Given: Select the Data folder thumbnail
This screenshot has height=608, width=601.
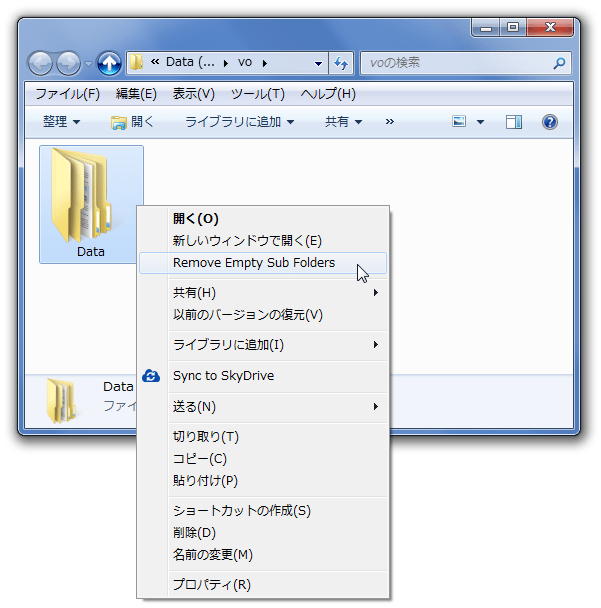Looking at the screenshot, I should point(91,204).
